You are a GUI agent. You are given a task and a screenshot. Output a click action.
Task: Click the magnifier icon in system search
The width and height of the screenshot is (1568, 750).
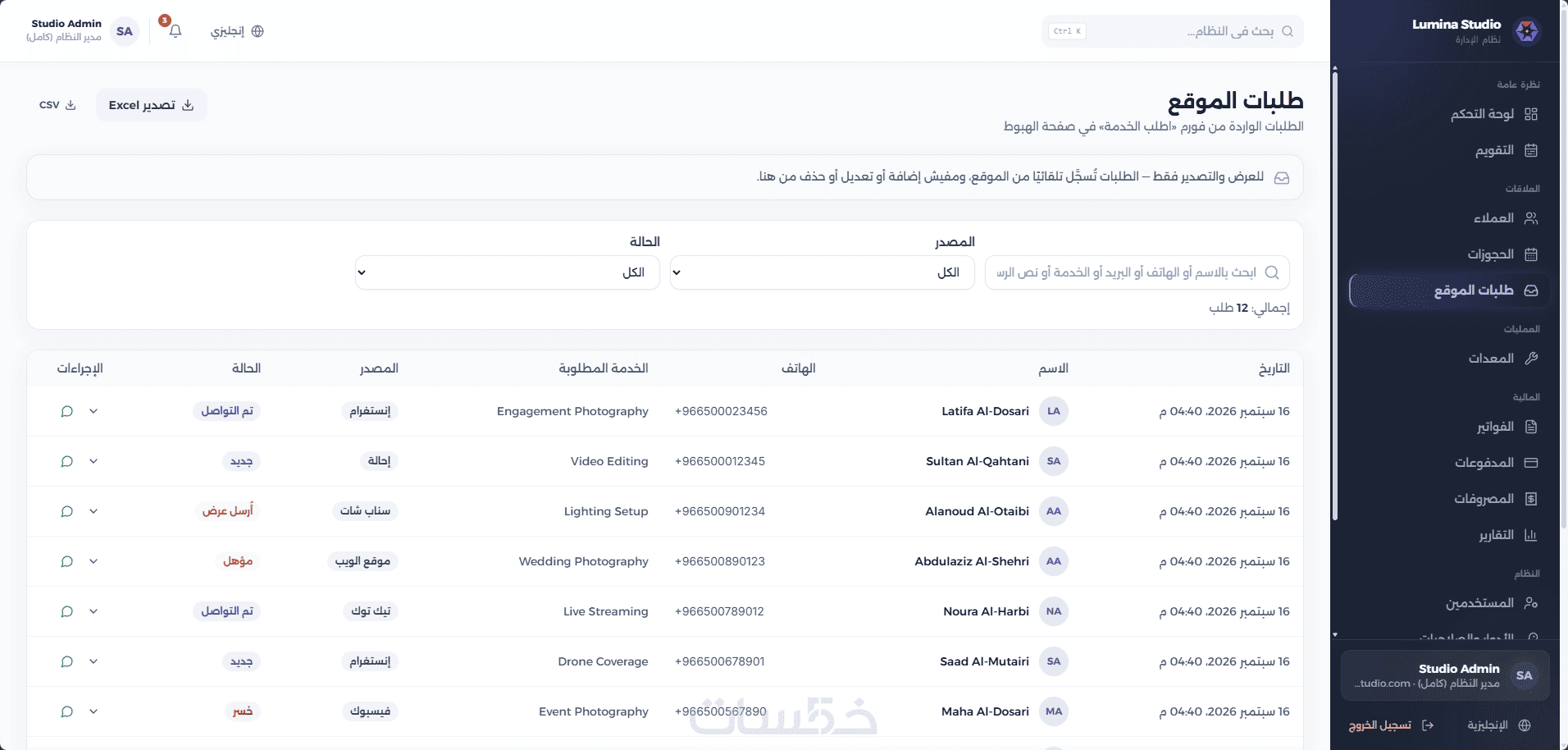[x=1288, y=31]
